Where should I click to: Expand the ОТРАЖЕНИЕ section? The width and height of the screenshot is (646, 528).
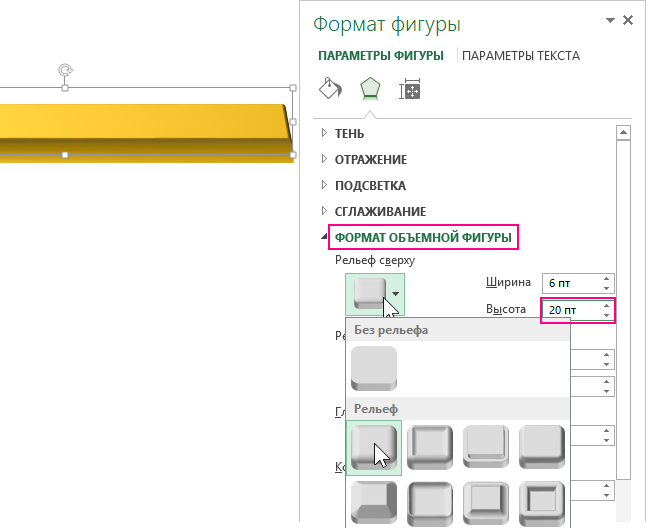tap(324, 159)
